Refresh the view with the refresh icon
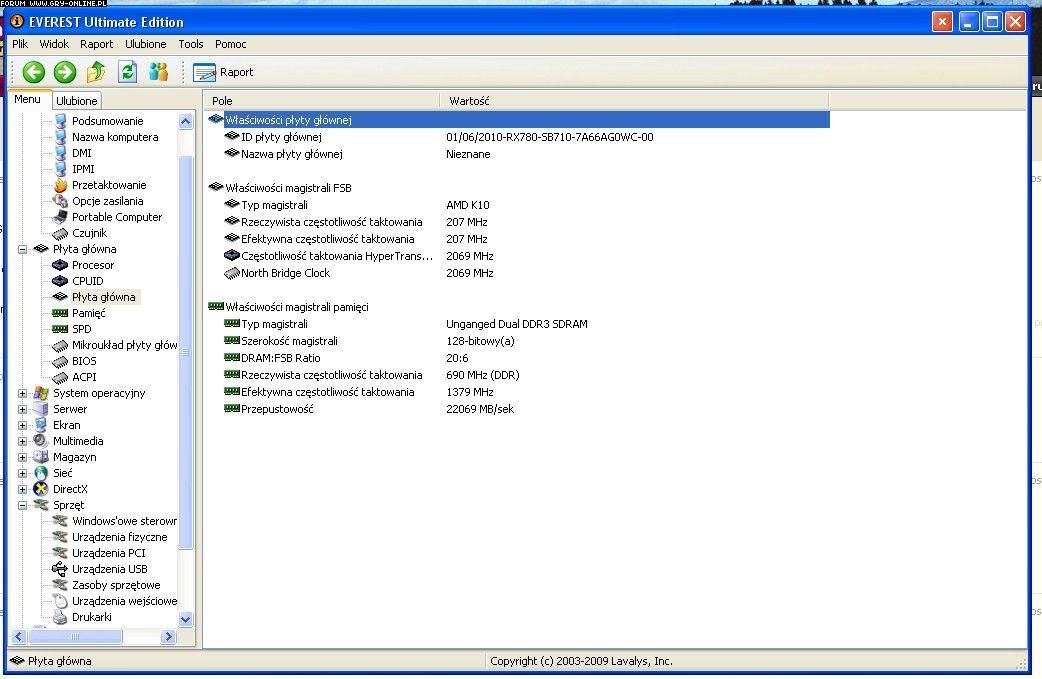 [128, 72]
